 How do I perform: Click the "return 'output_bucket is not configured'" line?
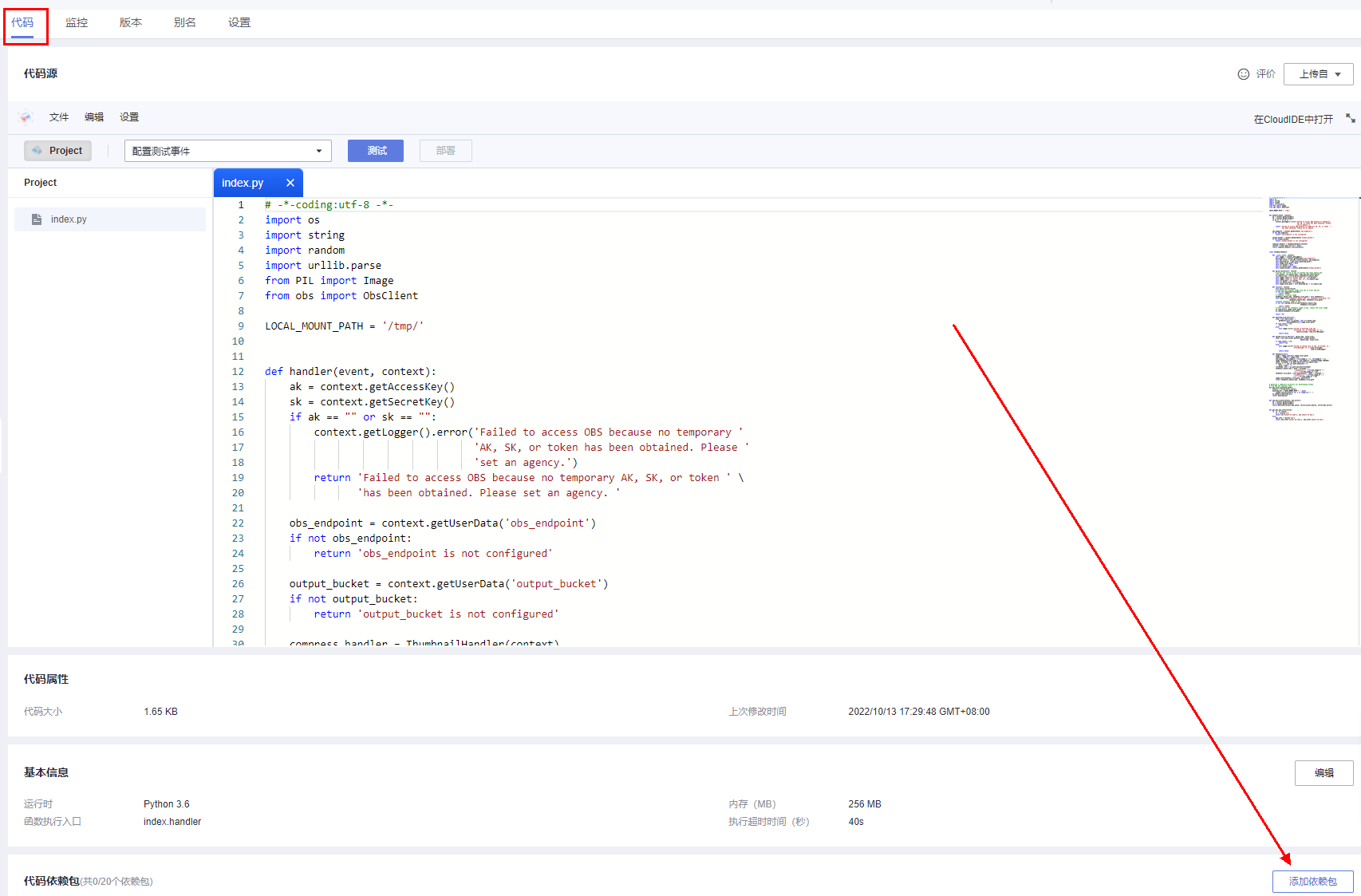tap(436, 614)
